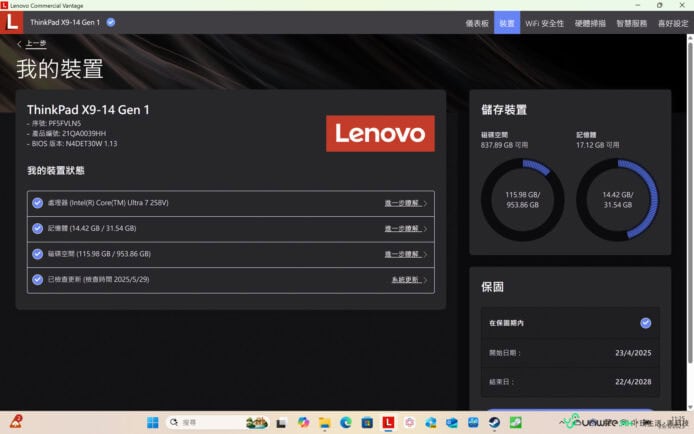Click the check icon on the disk space row
The image size is (694, 434).
38,254
